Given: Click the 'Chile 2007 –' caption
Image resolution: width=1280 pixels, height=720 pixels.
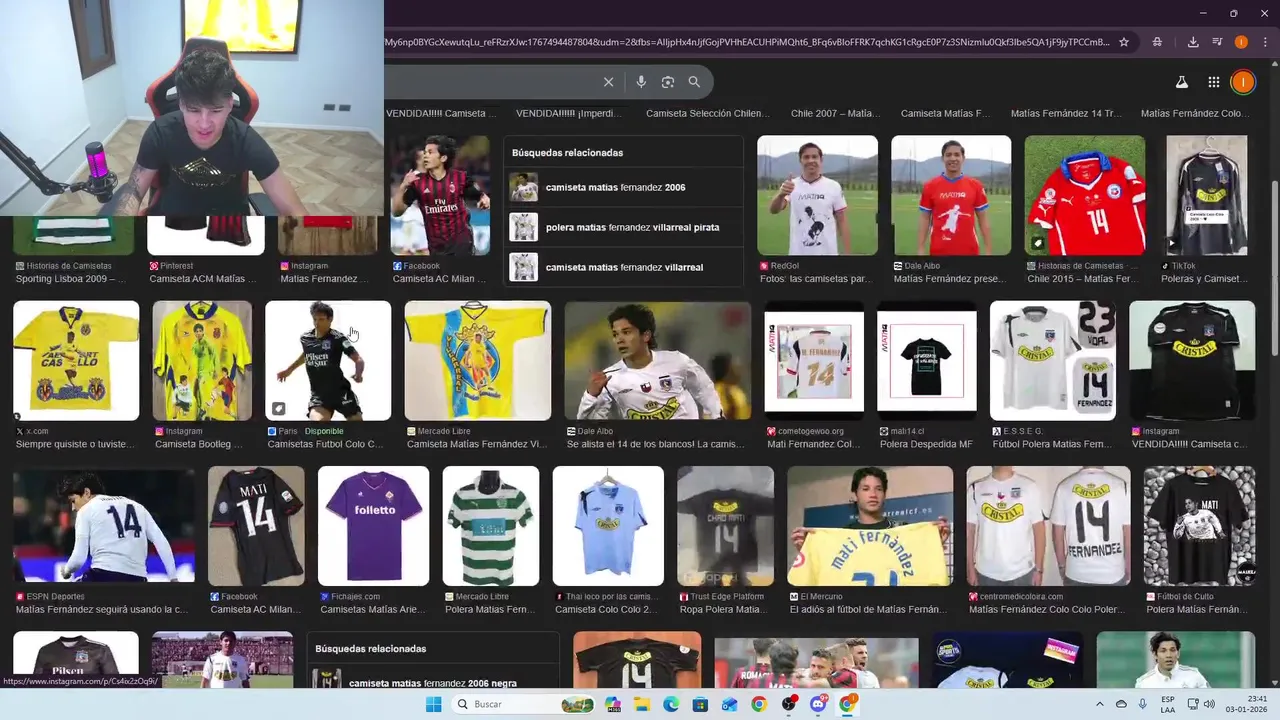Looking at the screenshot, I should coord(835,114).
